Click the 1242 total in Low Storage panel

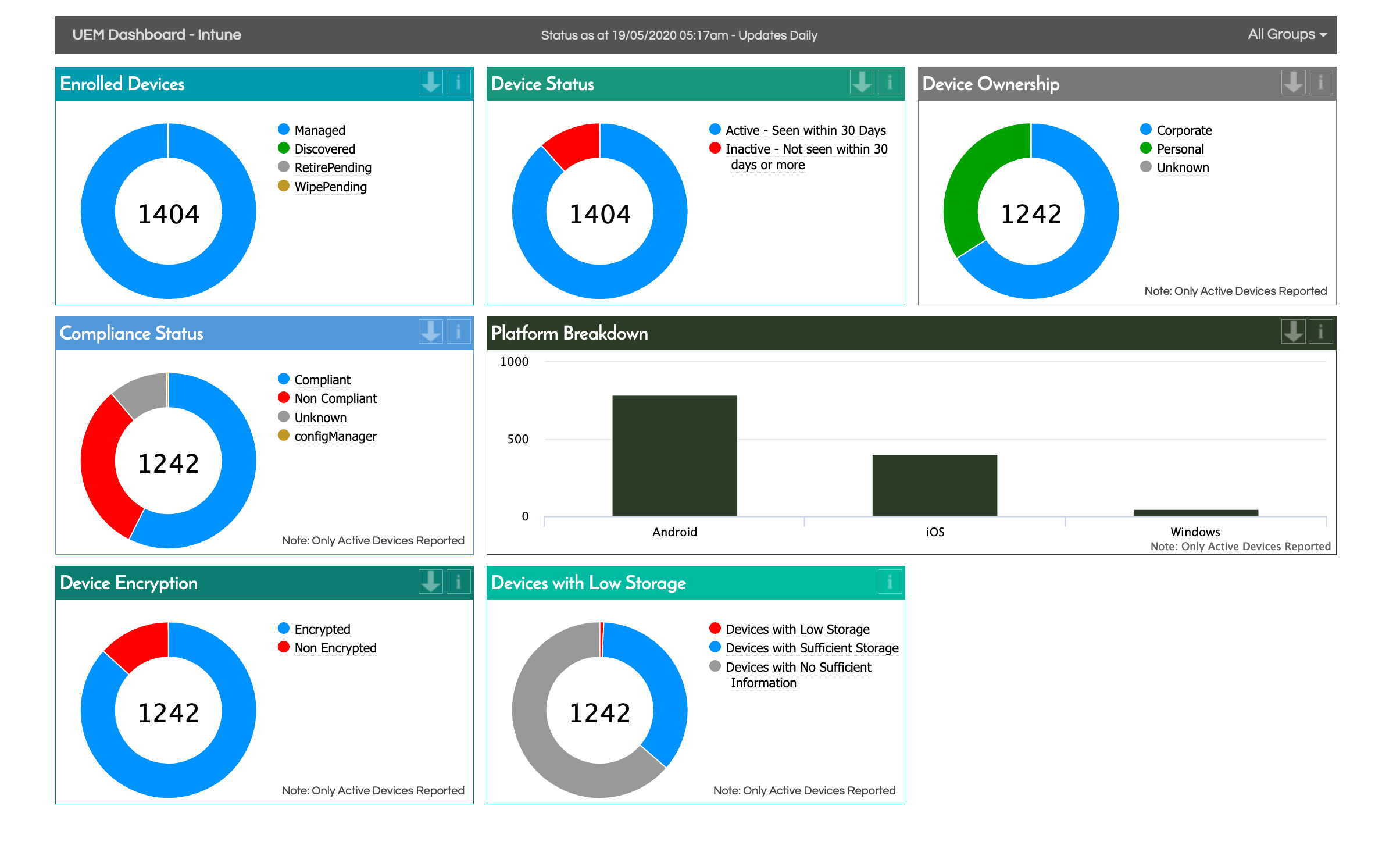point(600,713)
